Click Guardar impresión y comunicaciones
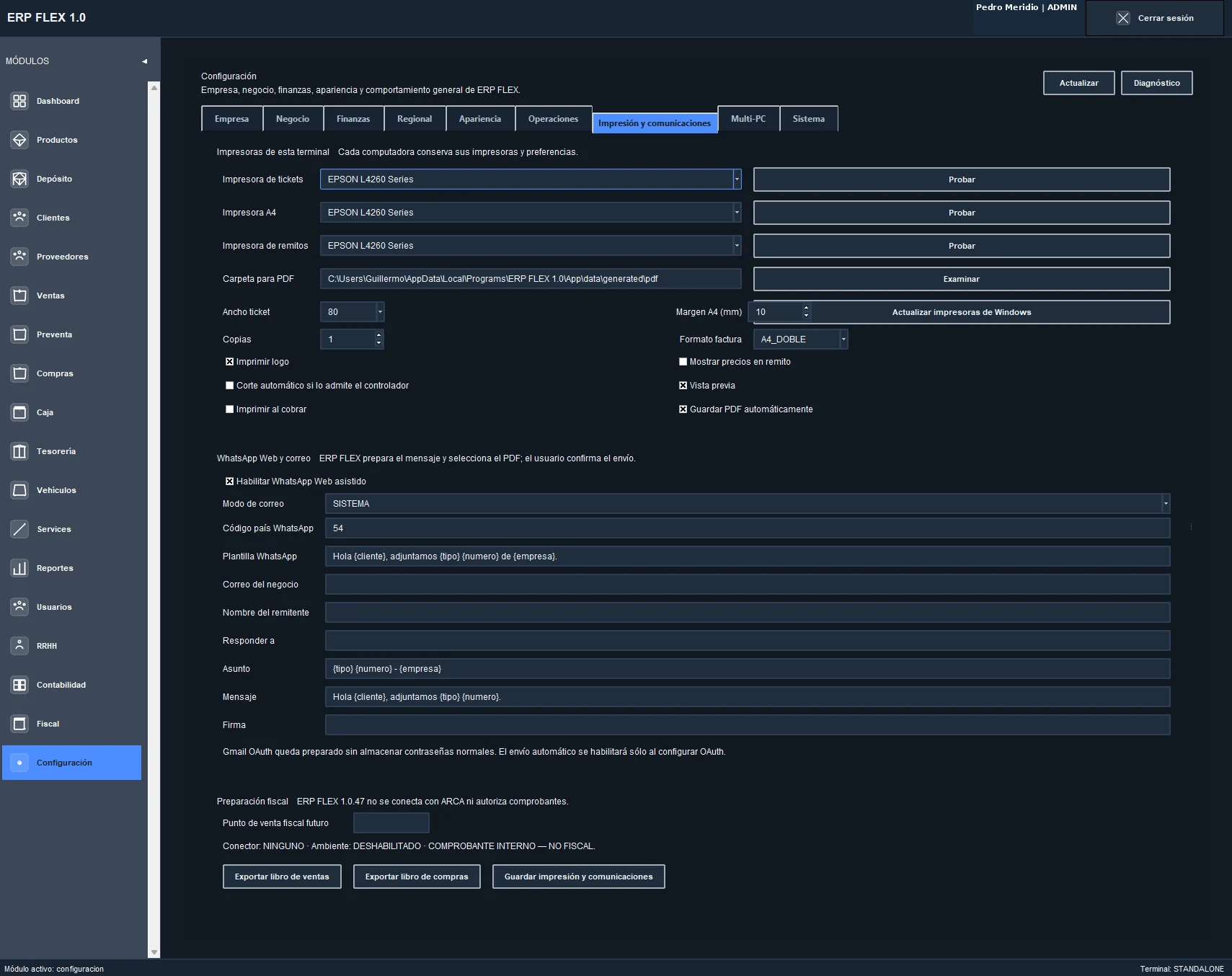Screen dimensions: 1232x976 coord(578,877)
